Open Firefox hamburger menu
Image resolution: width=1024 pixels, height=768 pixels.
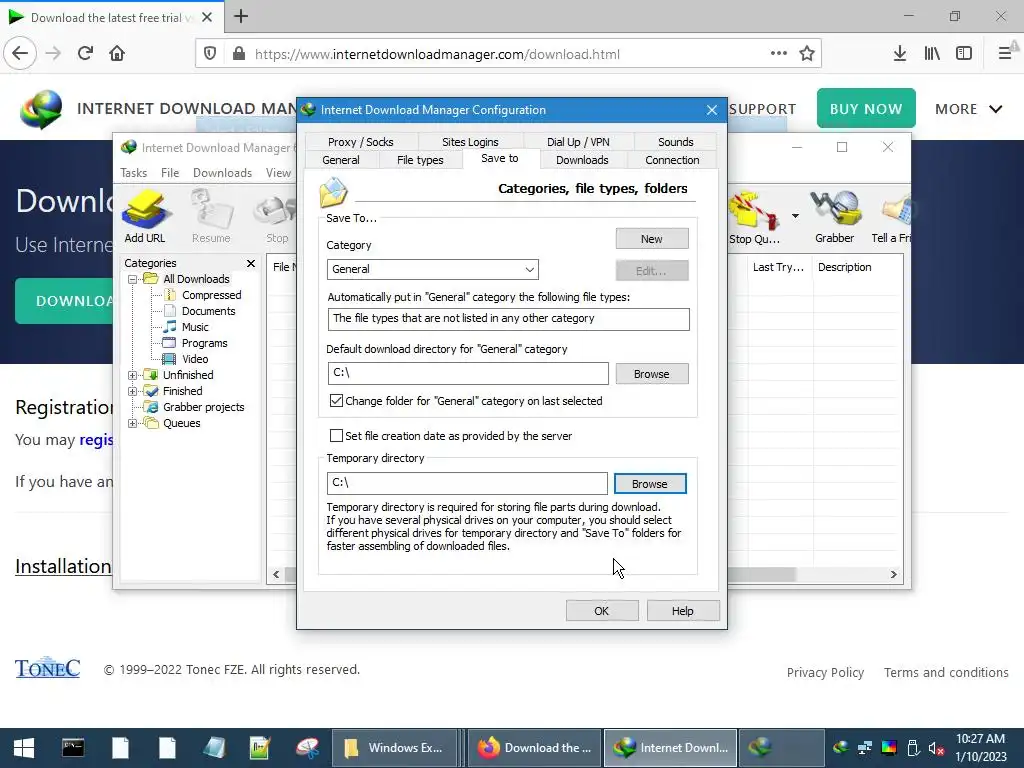tap(1005, 54)
